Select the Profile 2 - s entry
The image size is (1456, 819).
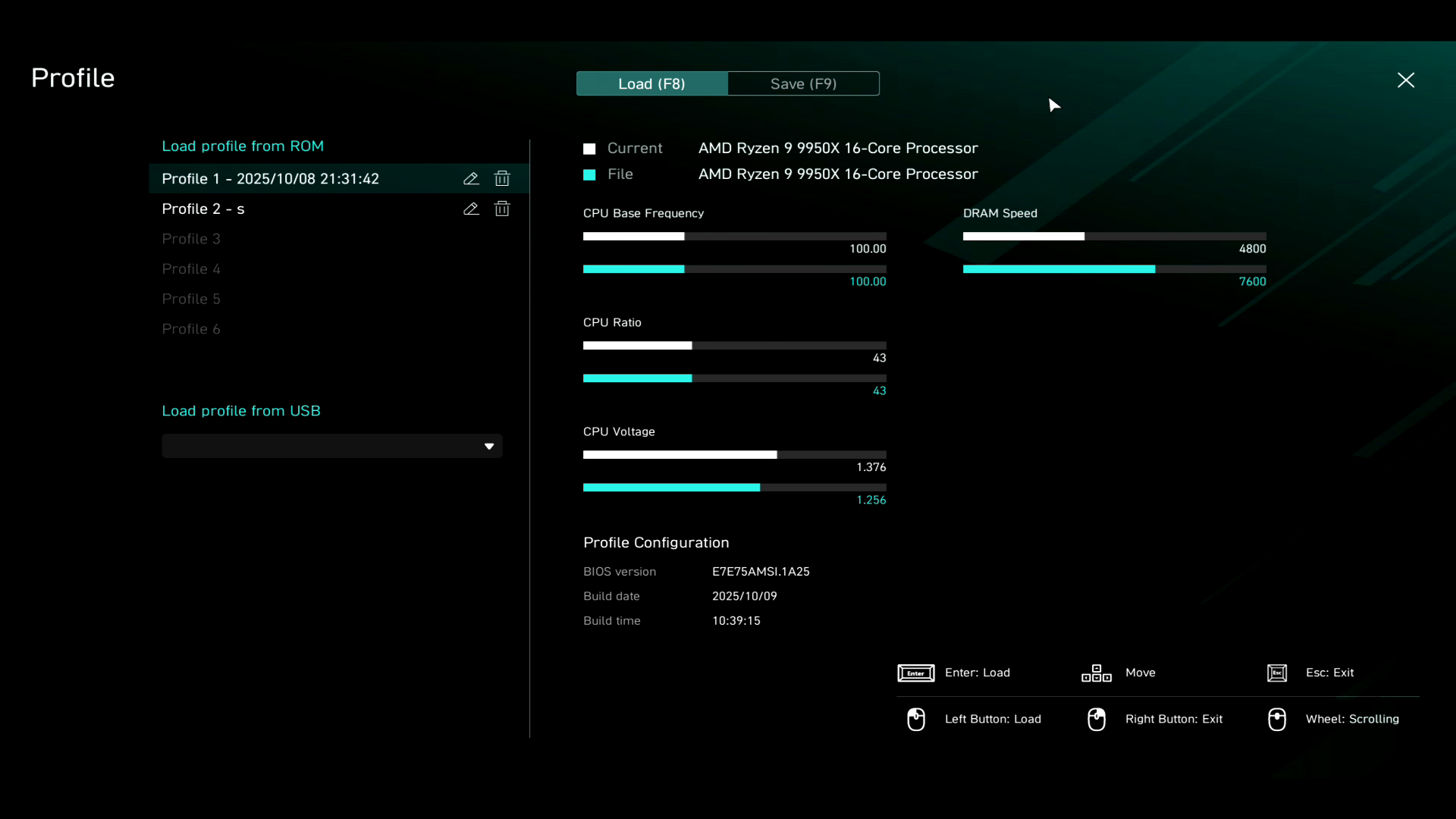tap(203, 209)
